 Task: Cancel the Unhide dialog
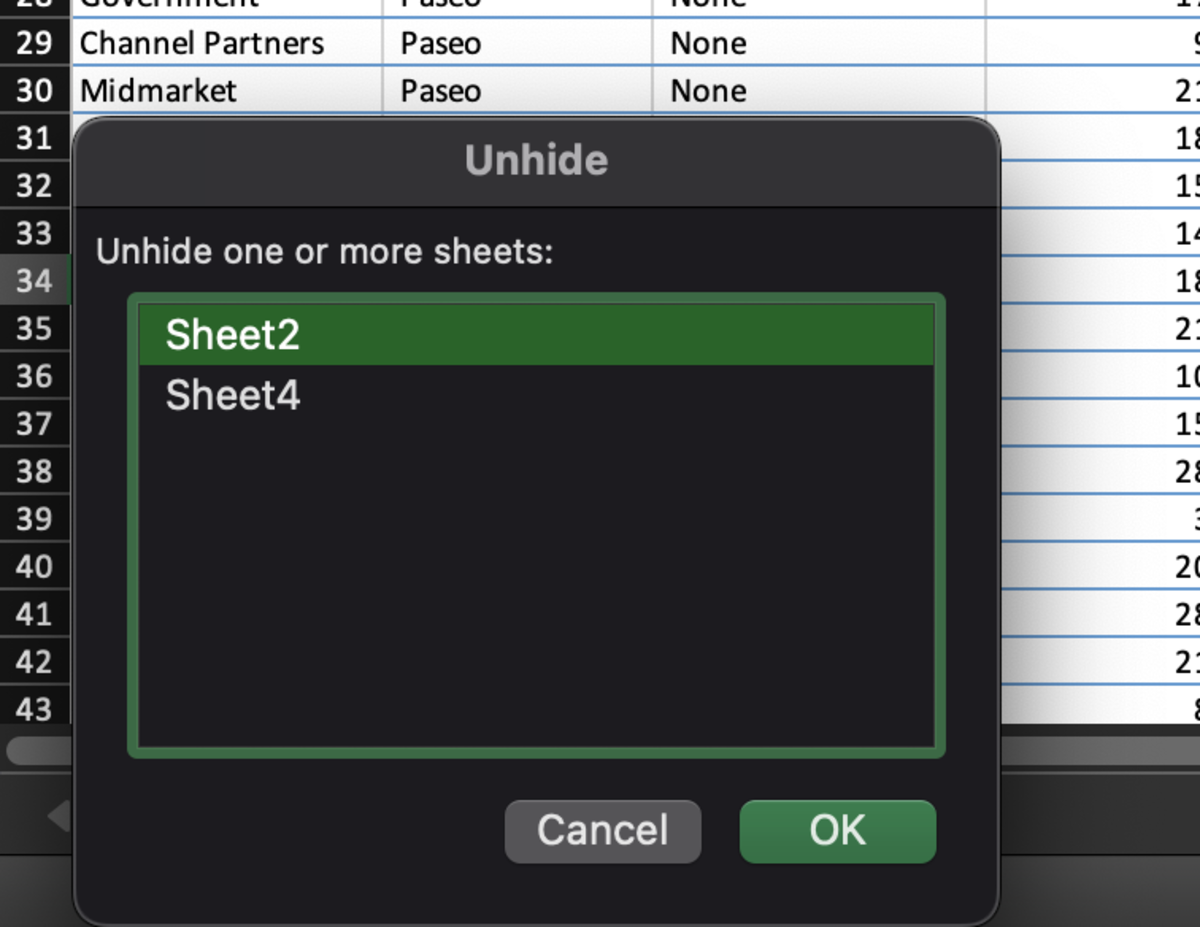tap(602, 830)
